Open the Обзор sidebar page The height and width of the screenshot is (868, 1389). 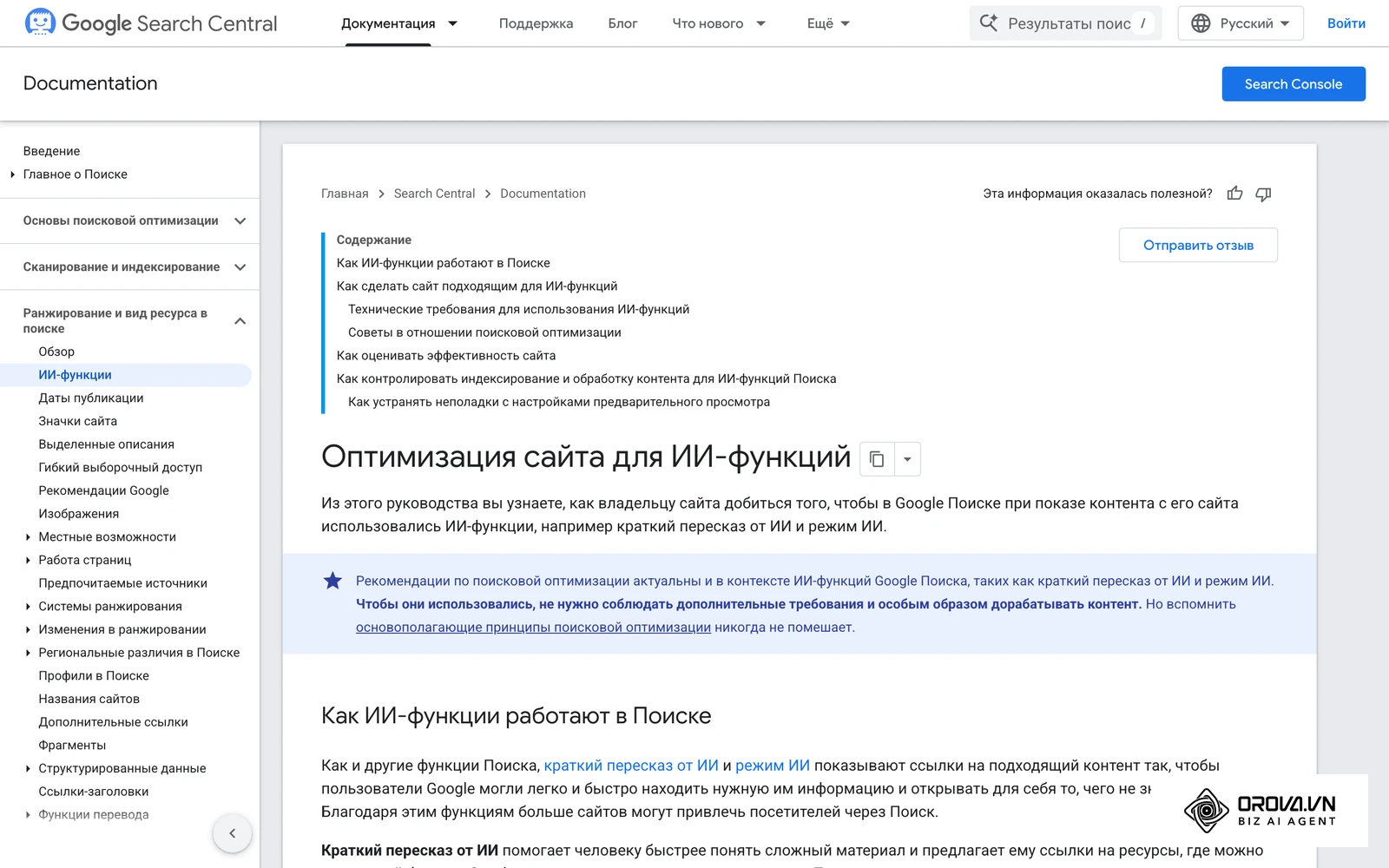[56, 352]
